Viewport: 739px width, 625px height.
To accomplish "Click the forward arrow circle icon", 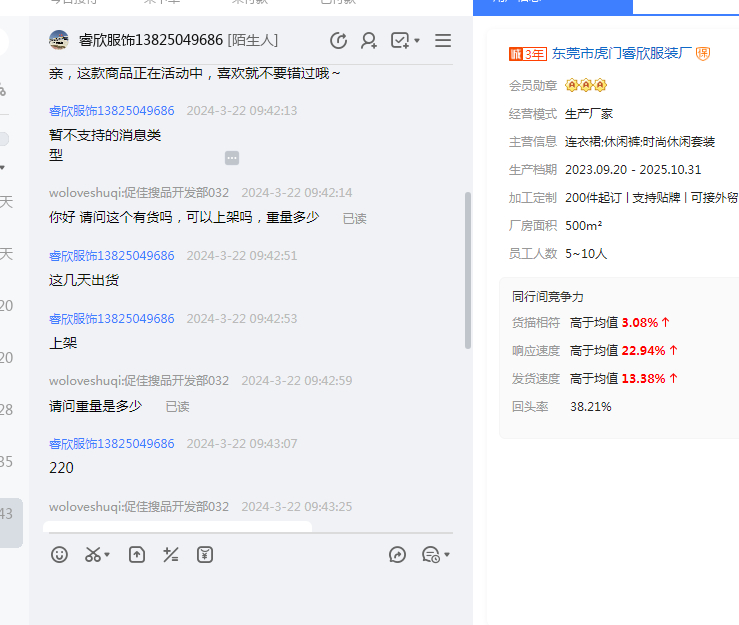I will point(397,554).
